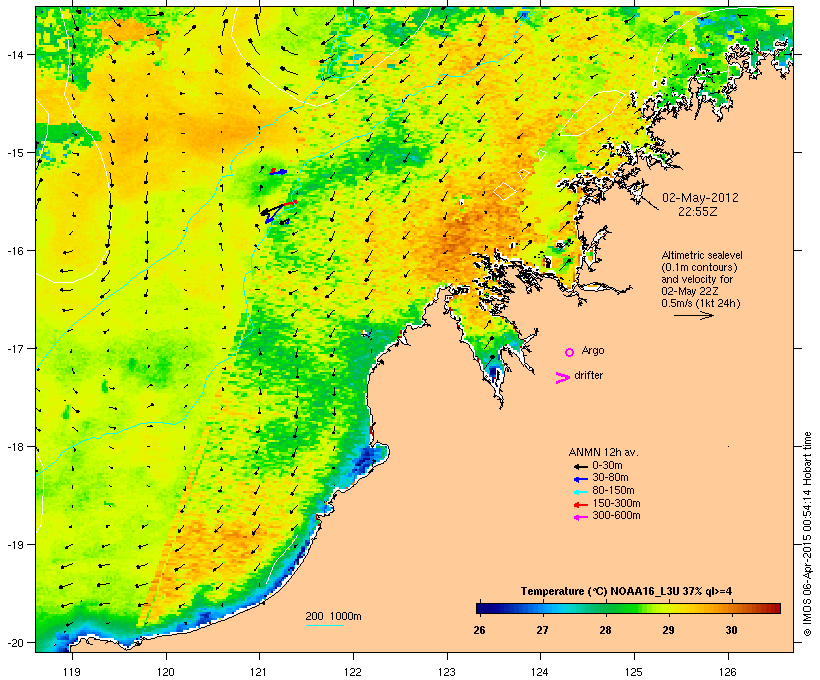
Task: Click the magenta 300-600m legend arrow
Action: [x=580, y=517]
